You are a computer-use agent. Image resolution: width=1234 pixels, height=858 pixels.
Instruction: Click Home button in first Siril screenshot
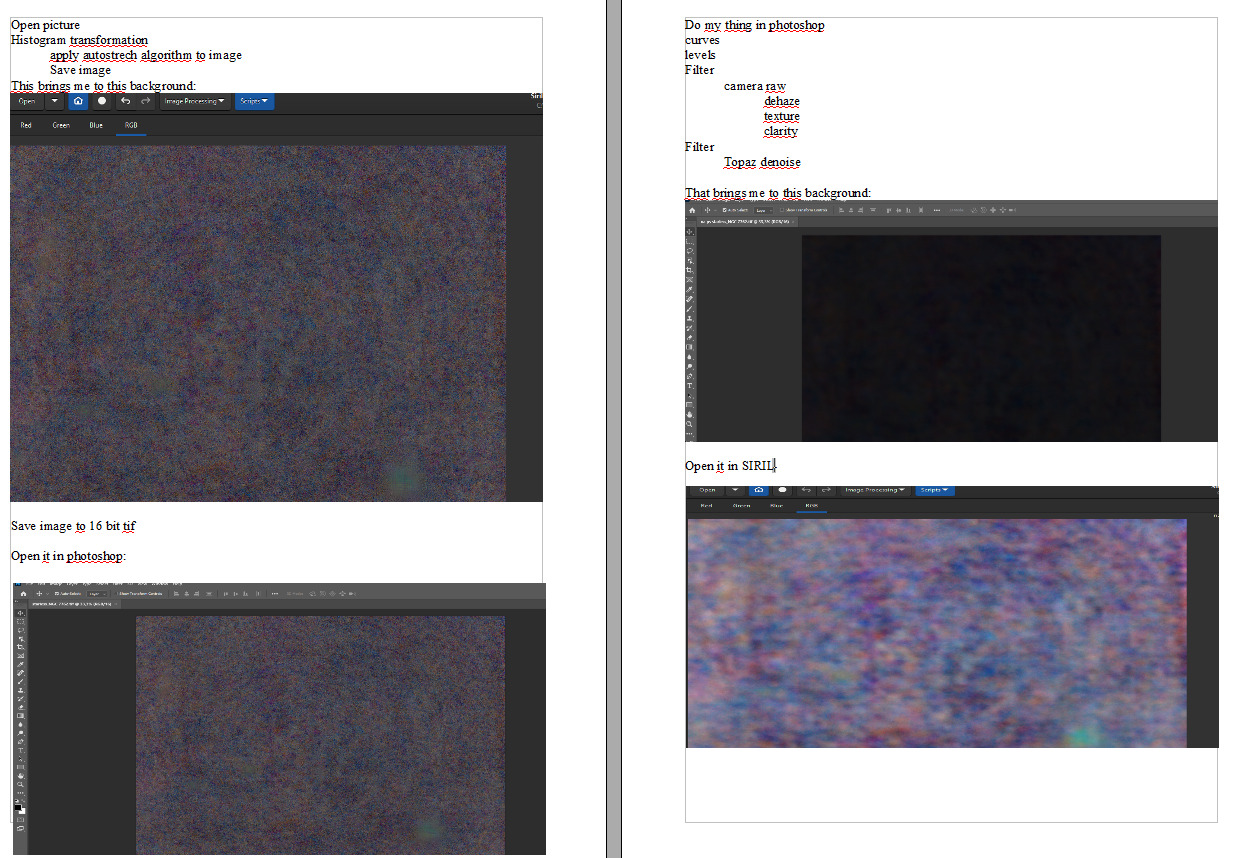[x=78, y=101]
